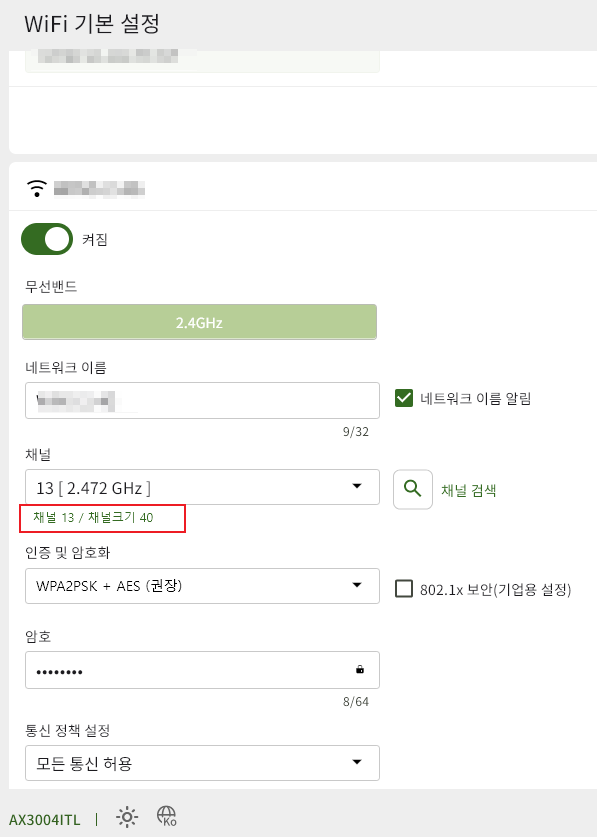The width and height of the screenshot is (597, 837).
Task: Turn off the 켜짐 WiFi switch
Action: [x=47, y=239]
